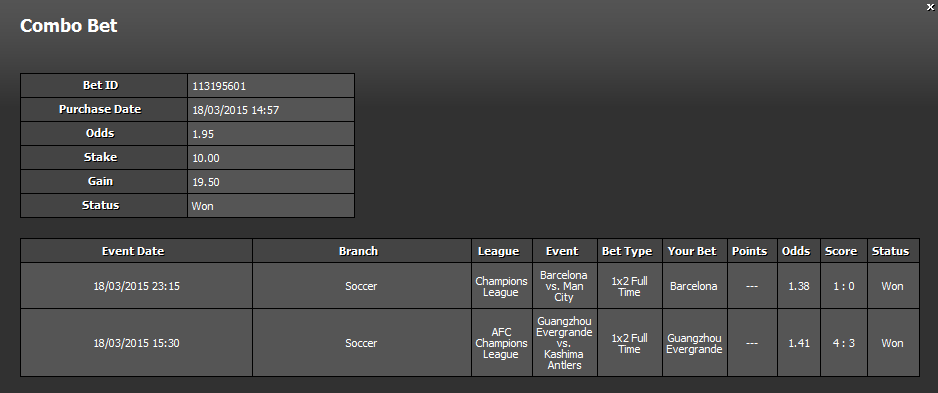Click the 4 : 3 score cell
Viewport: 938px width, 393px height.
click(843, 343)
